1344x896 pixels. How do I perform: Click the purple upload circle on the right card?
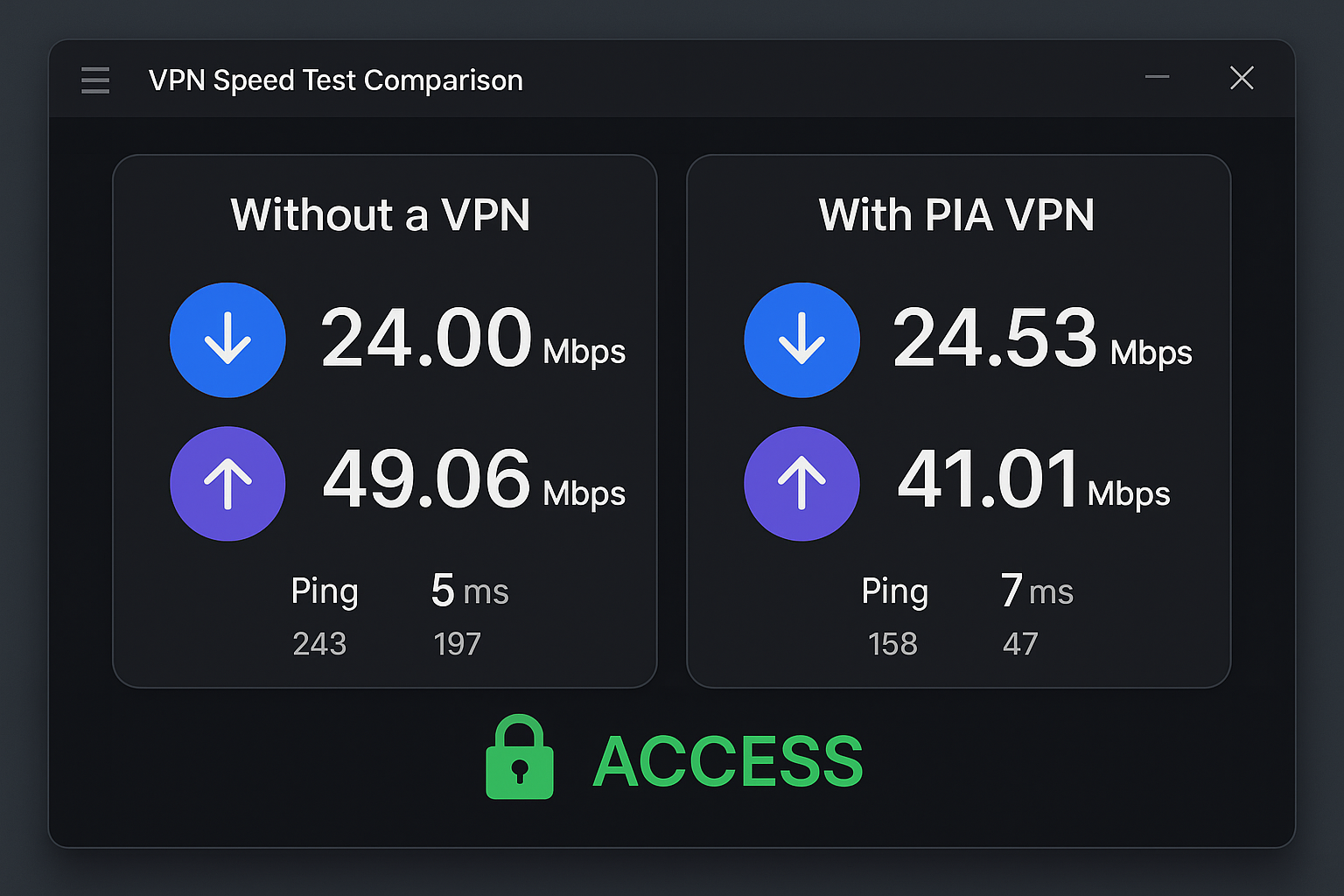[801, 482]
